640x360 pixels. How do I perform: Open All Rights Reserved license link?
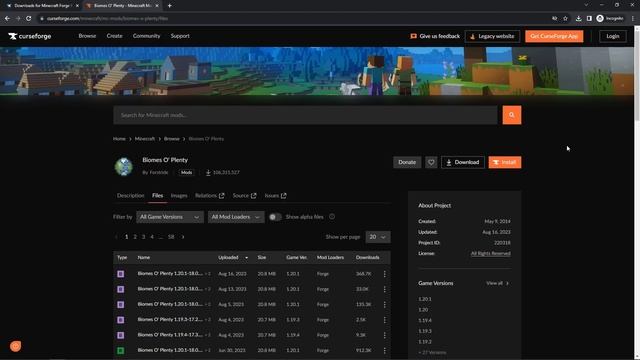pyautogui.click(x=491, y=253)
